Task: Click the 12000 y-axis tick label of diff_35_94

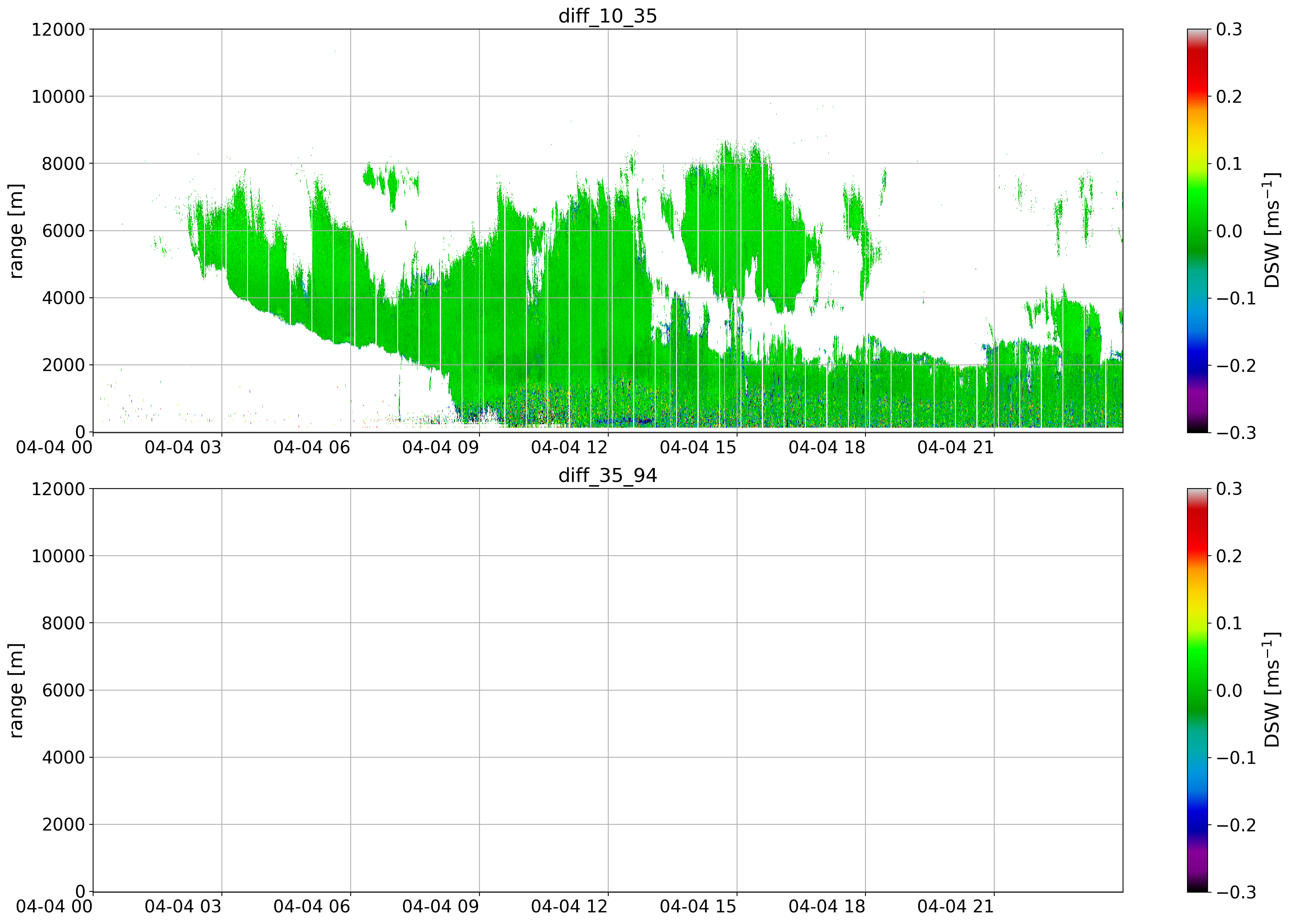Action: pos(58,489)
